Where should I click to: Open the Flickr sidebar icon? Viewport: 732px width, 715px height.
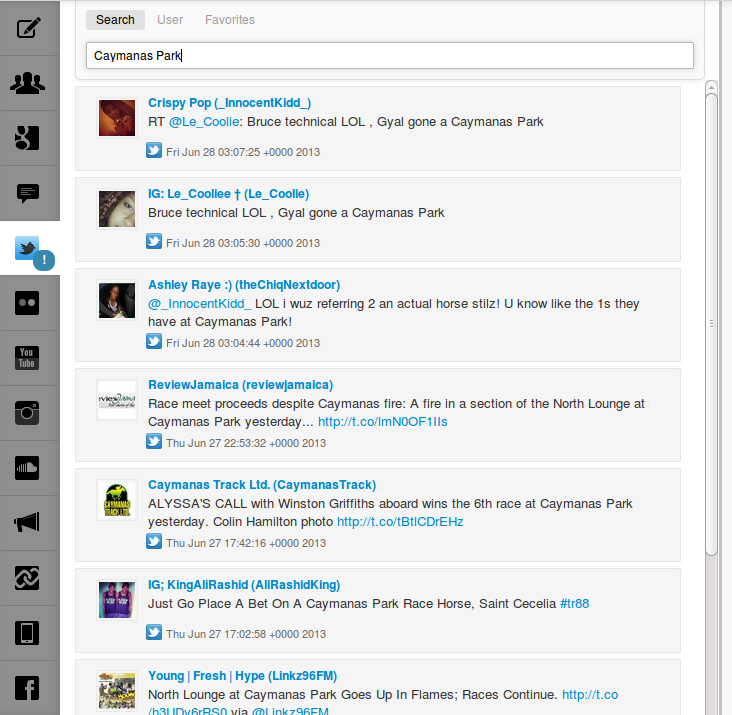[27, 303]
